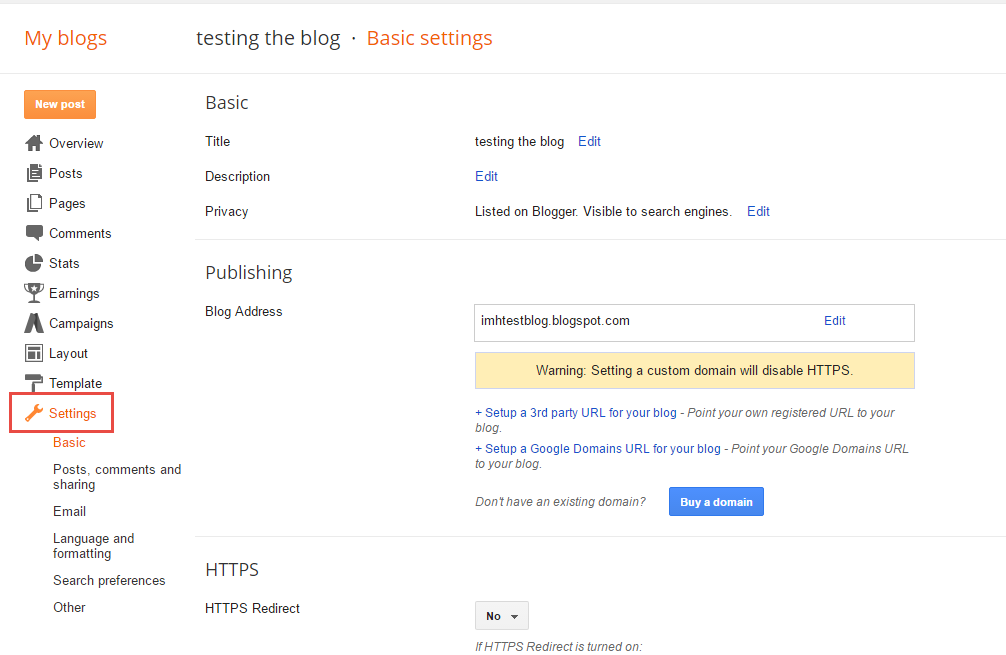Edit the blog title

click(x=589, y=141)
